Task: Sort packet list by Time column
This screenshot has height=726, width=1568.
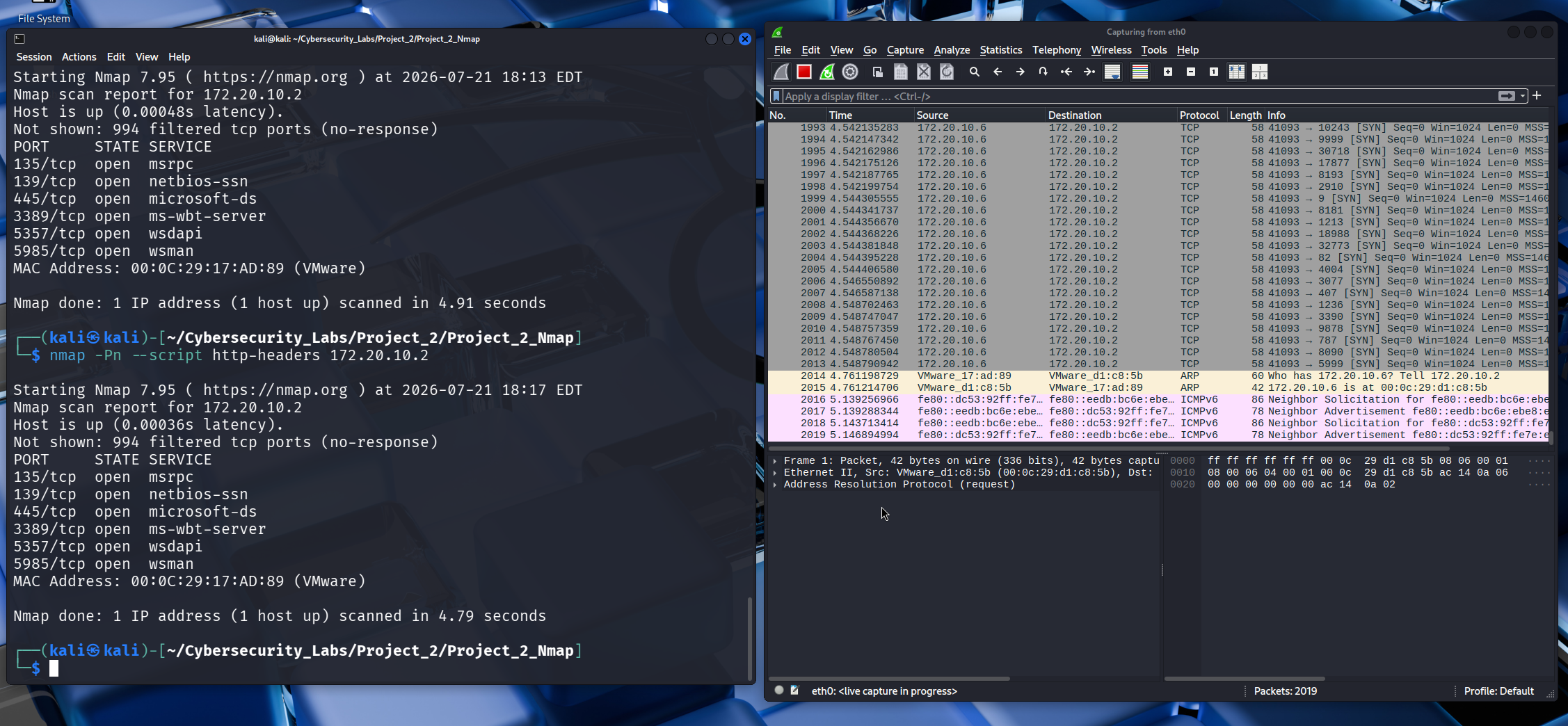Action: click(x=870, y=115)
